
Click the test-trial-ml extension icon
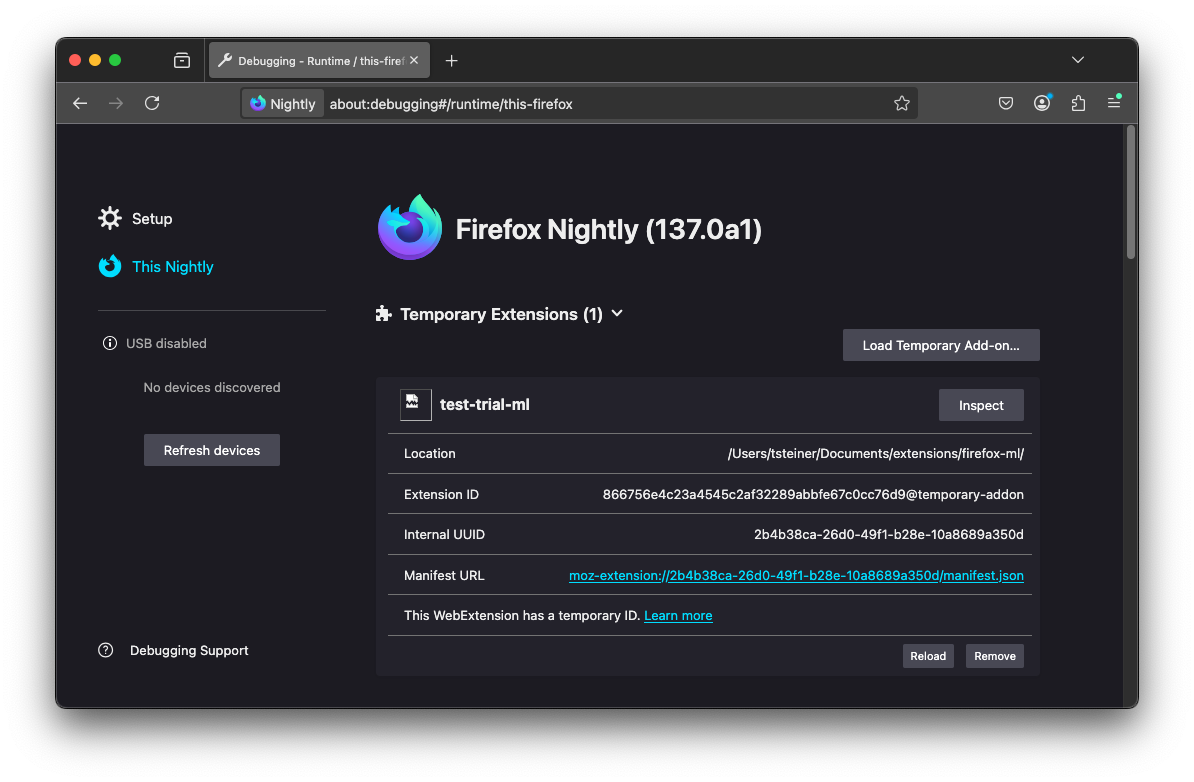(416, 404)
